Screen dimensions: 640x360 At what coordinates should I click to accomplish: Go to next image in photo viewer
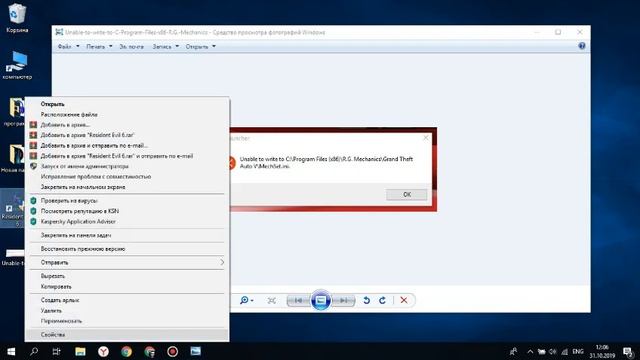tap(344, 301)
